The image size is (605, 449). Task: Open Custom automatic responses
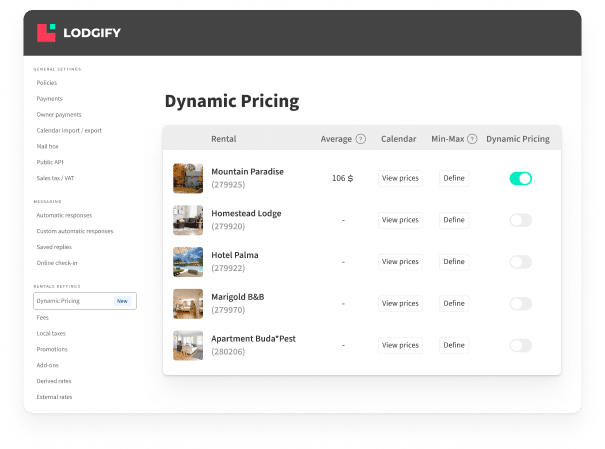(75, 231)
